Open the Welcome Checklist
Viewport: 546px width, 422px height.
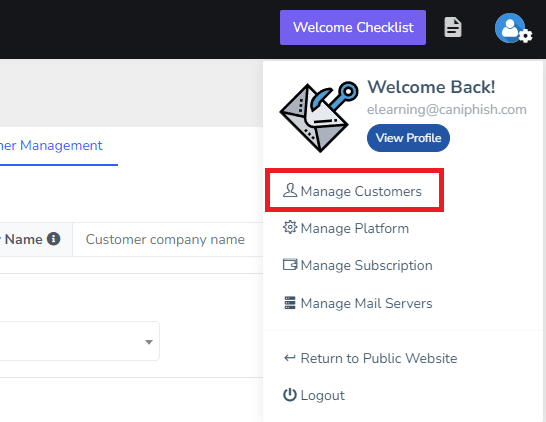point(353,28)
